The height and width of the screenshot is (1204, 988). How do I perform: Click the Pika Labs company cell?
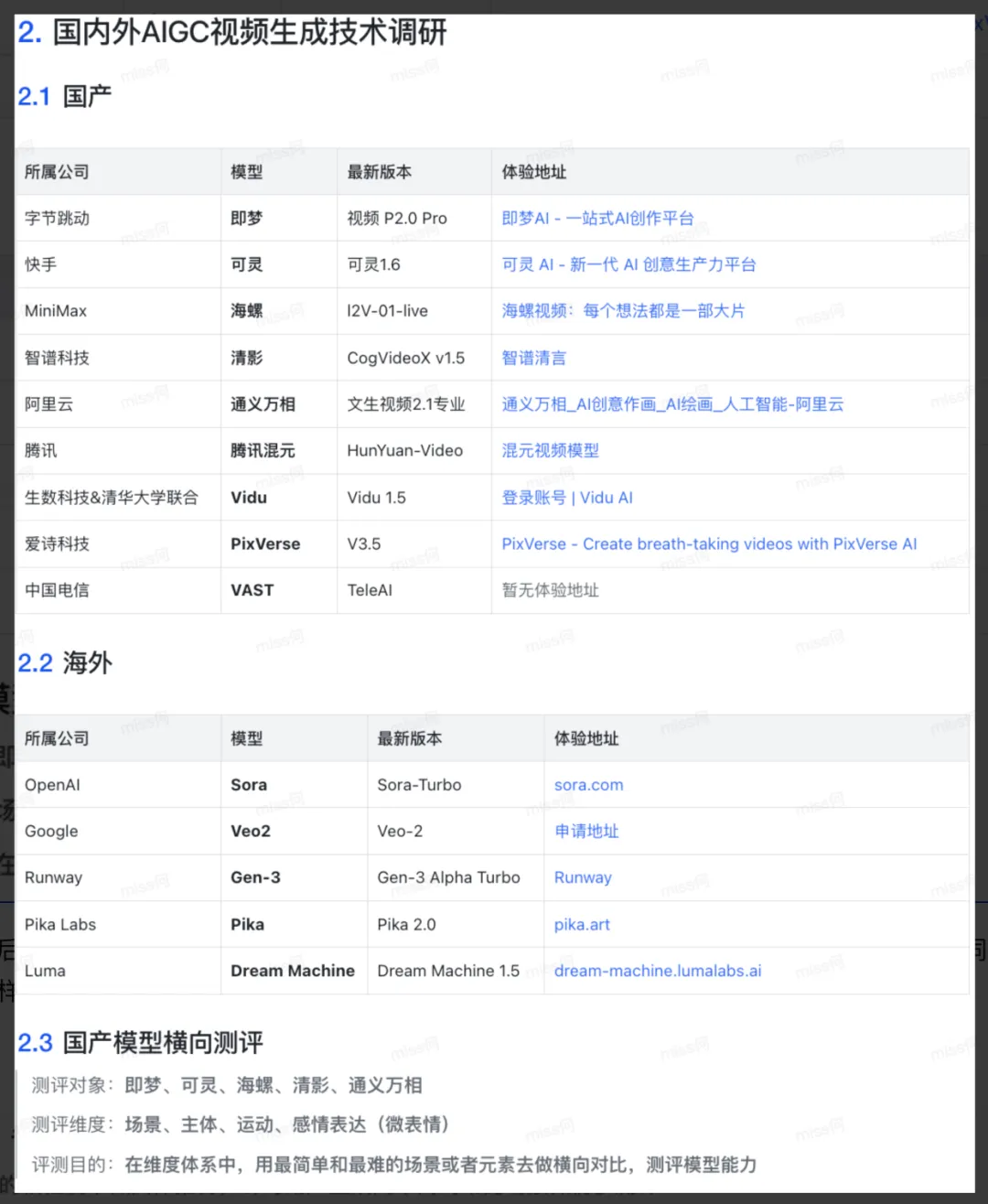click(x=118, y=924)
